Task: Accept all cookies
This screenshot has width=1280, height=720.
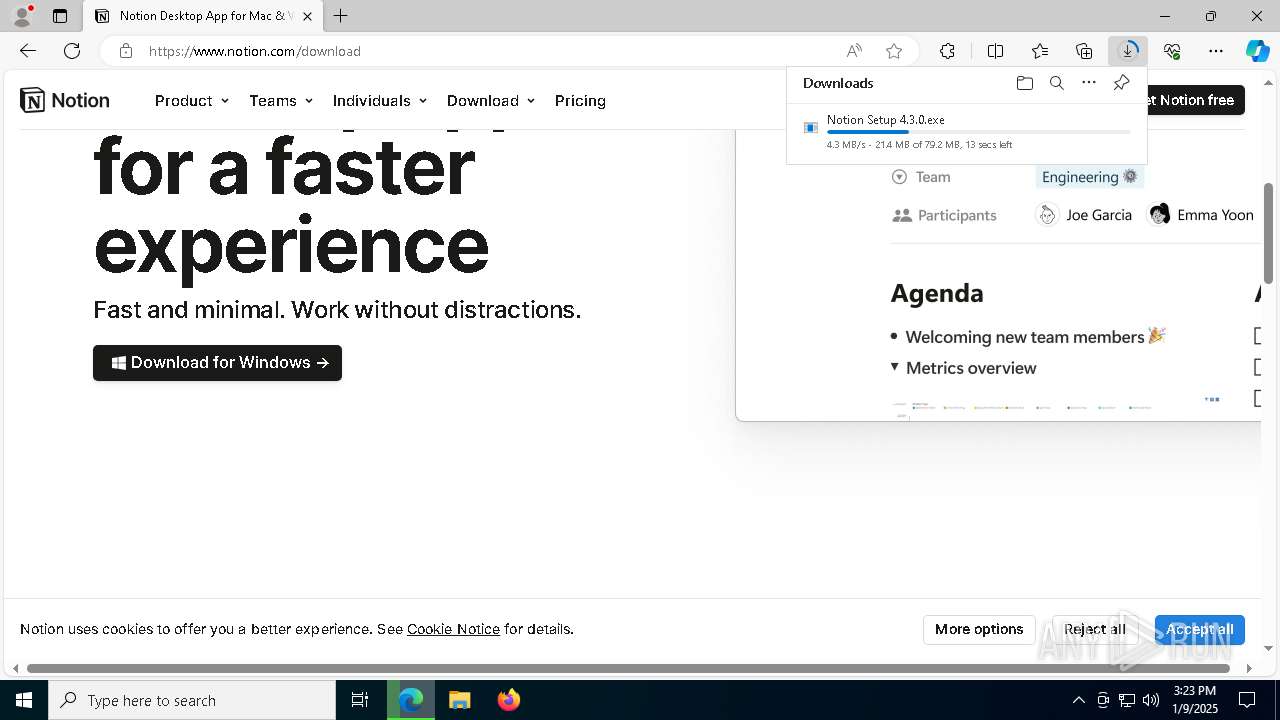Action: 1199,629
